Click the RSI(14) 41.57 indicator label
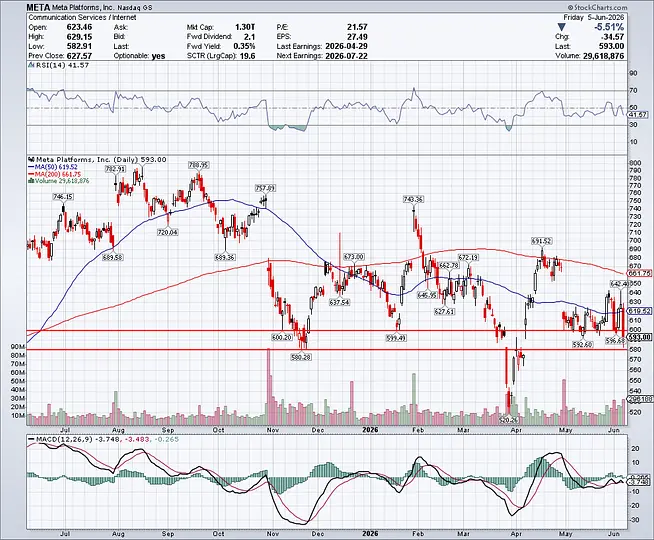Viewport: 654px width, 540px height. [58, 65]
